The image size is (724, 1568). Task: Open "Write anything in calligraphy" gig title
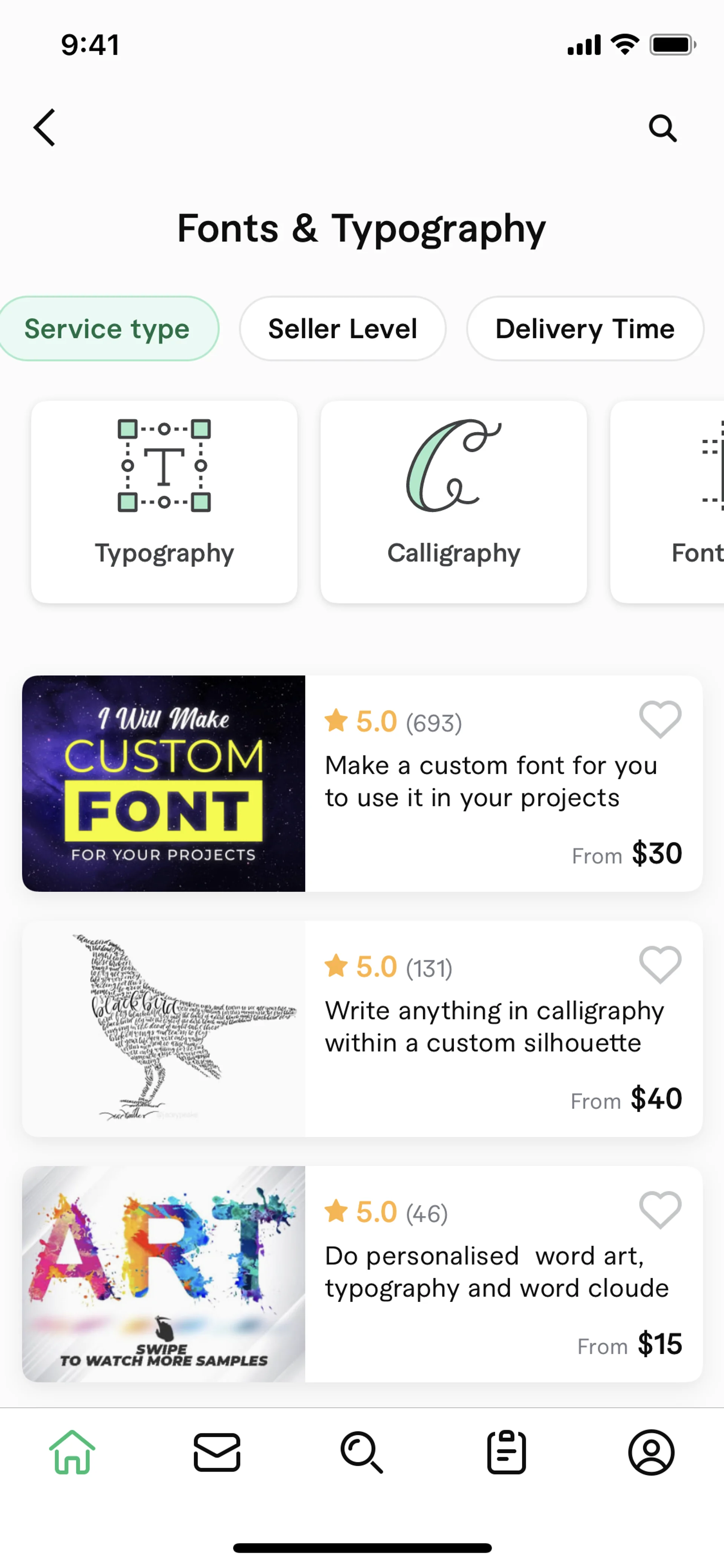click(x=494, y=1026)
